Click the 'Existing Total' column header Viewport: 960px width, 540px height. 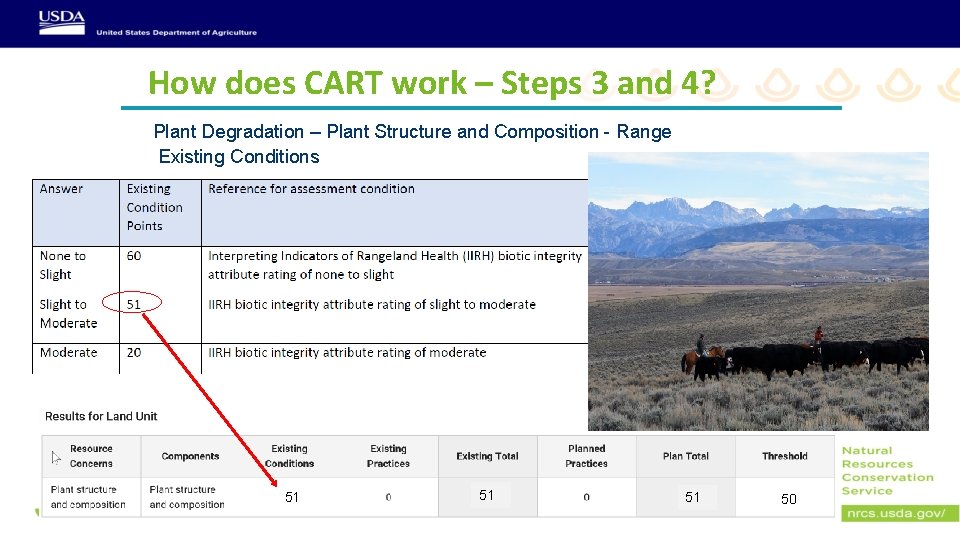(x=487, y=456)
